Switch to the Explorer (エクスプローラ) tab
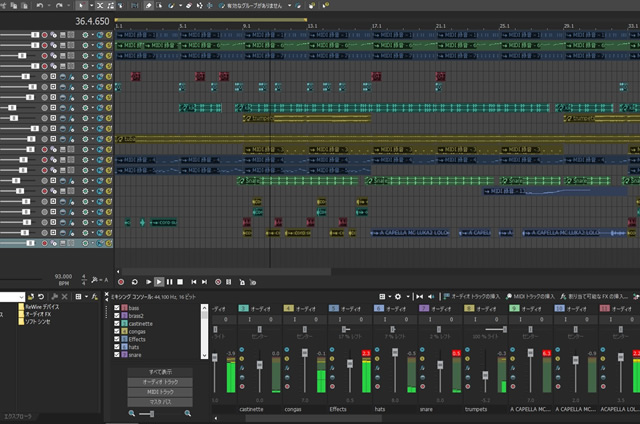Image resolution: width=640 pixels, height=424 pixels. click(18, 416)
